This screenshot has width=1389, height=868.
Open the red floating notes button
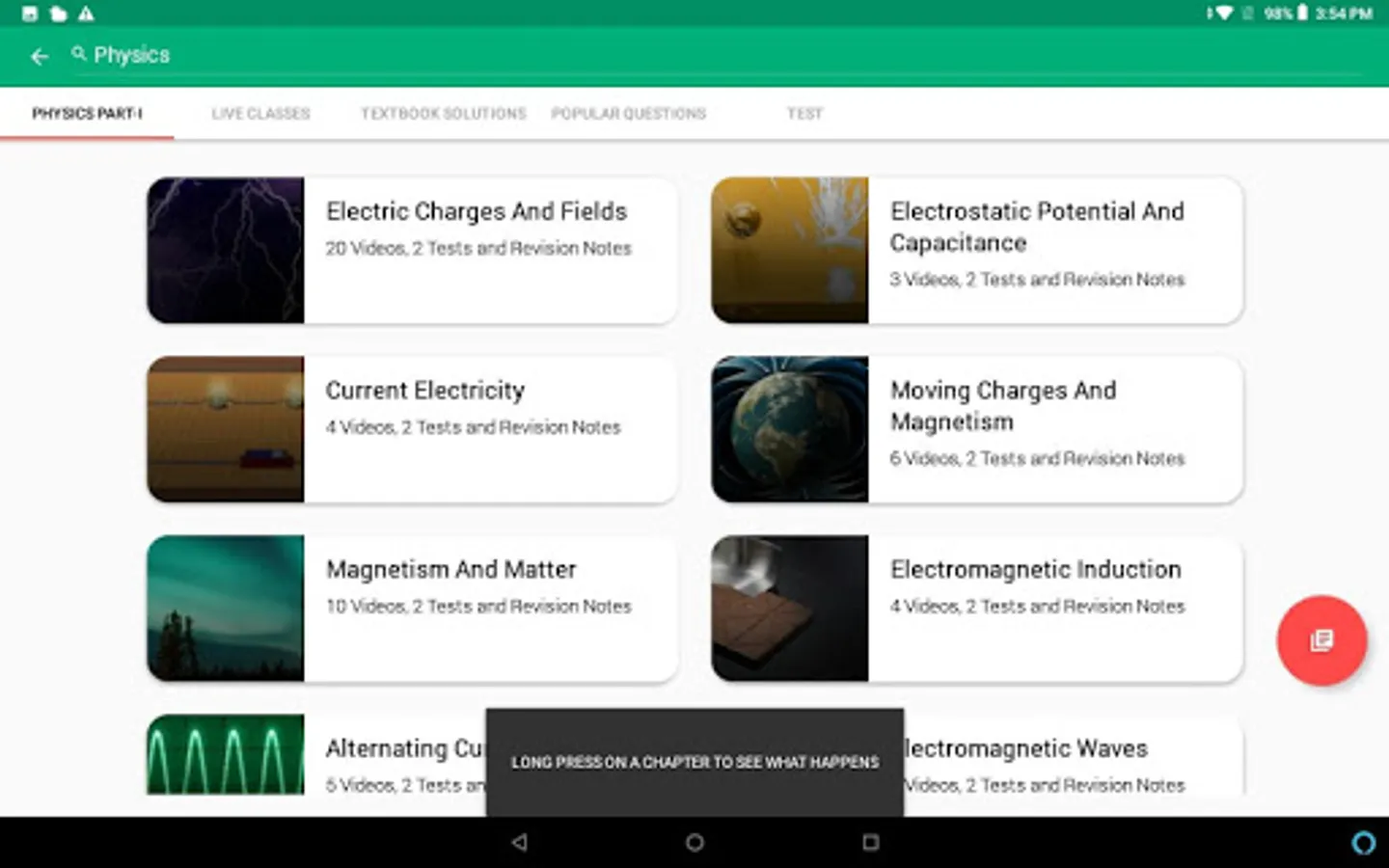point(1321,640)
